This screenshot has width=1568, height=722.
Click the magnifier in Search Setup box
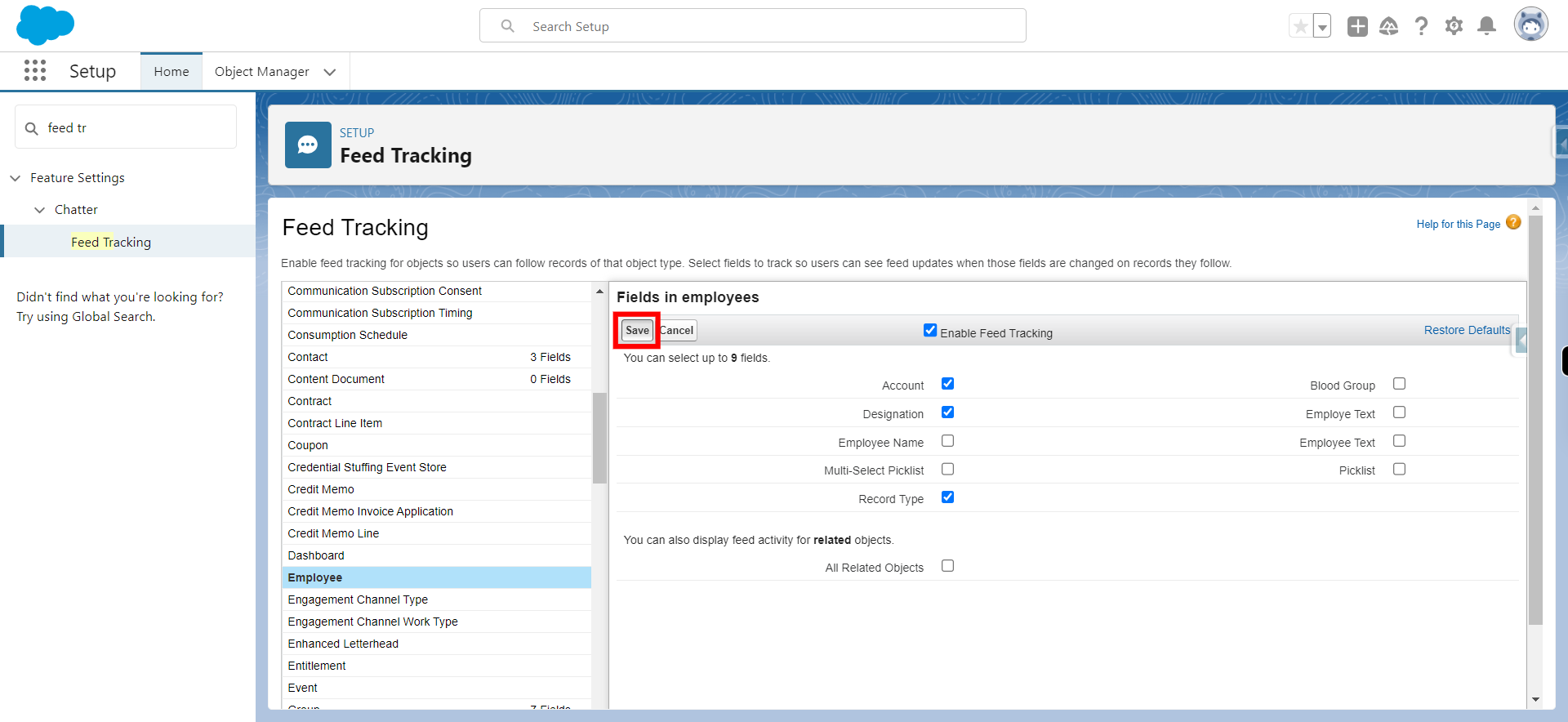tap(508, 26)
